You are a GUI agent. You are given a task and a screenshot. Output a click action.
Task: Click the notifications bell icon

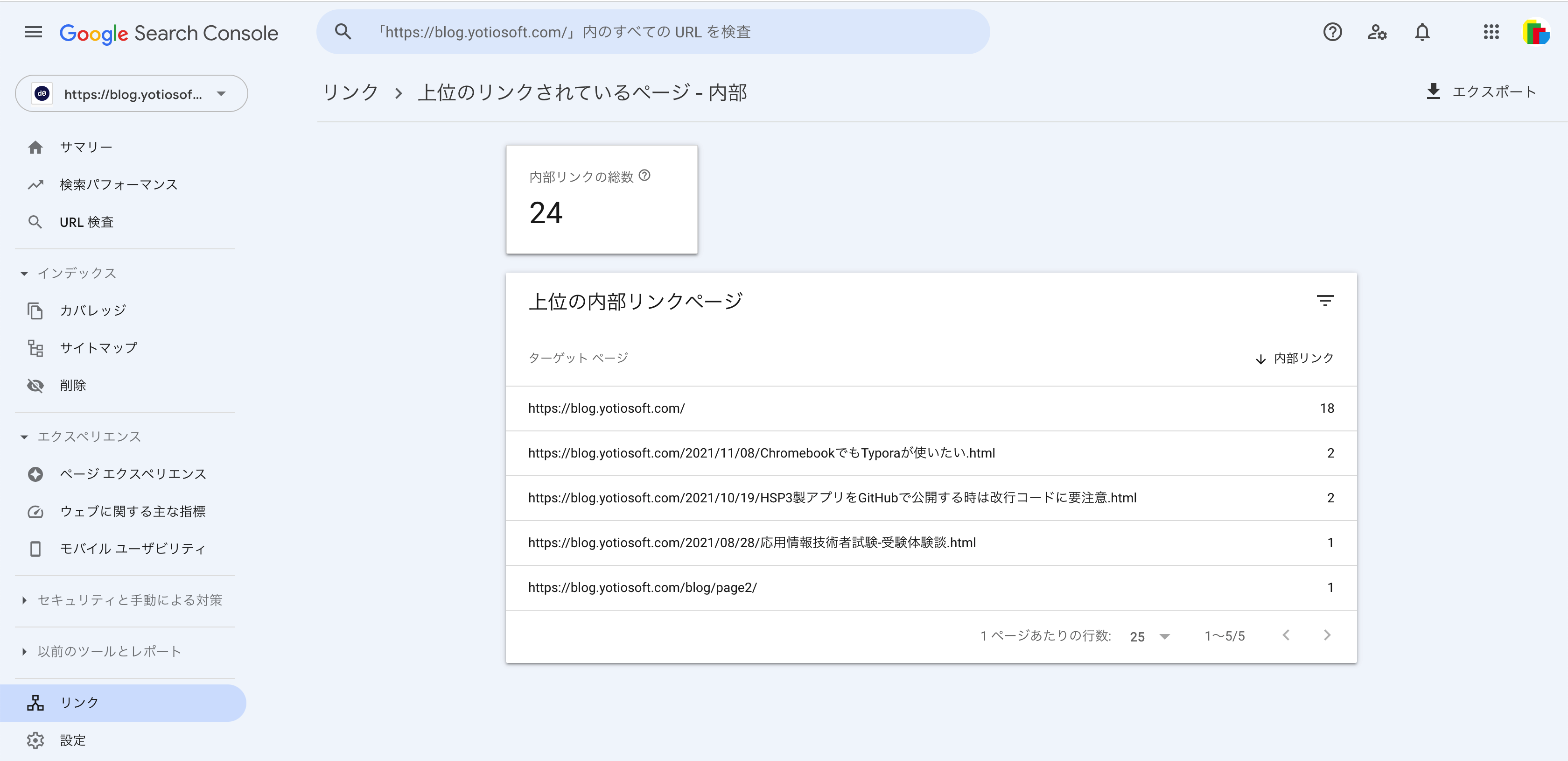point(1422,33)
